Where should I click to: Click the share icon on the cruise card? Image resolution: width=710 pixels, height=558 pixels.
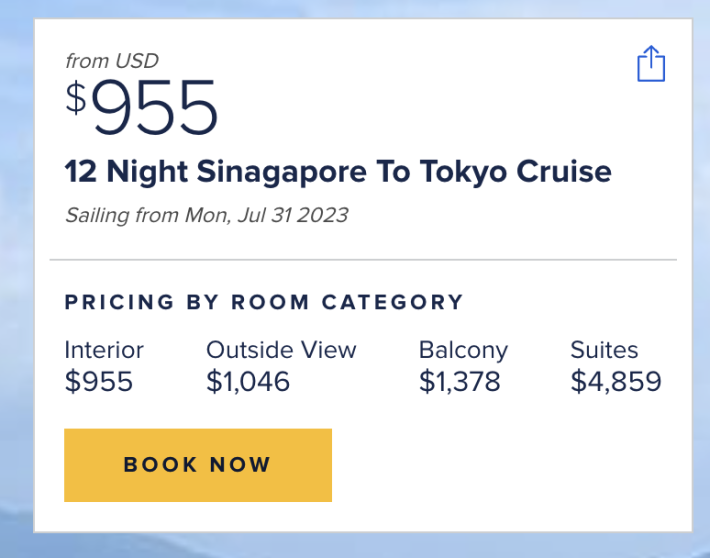click(x=651, y=63)
